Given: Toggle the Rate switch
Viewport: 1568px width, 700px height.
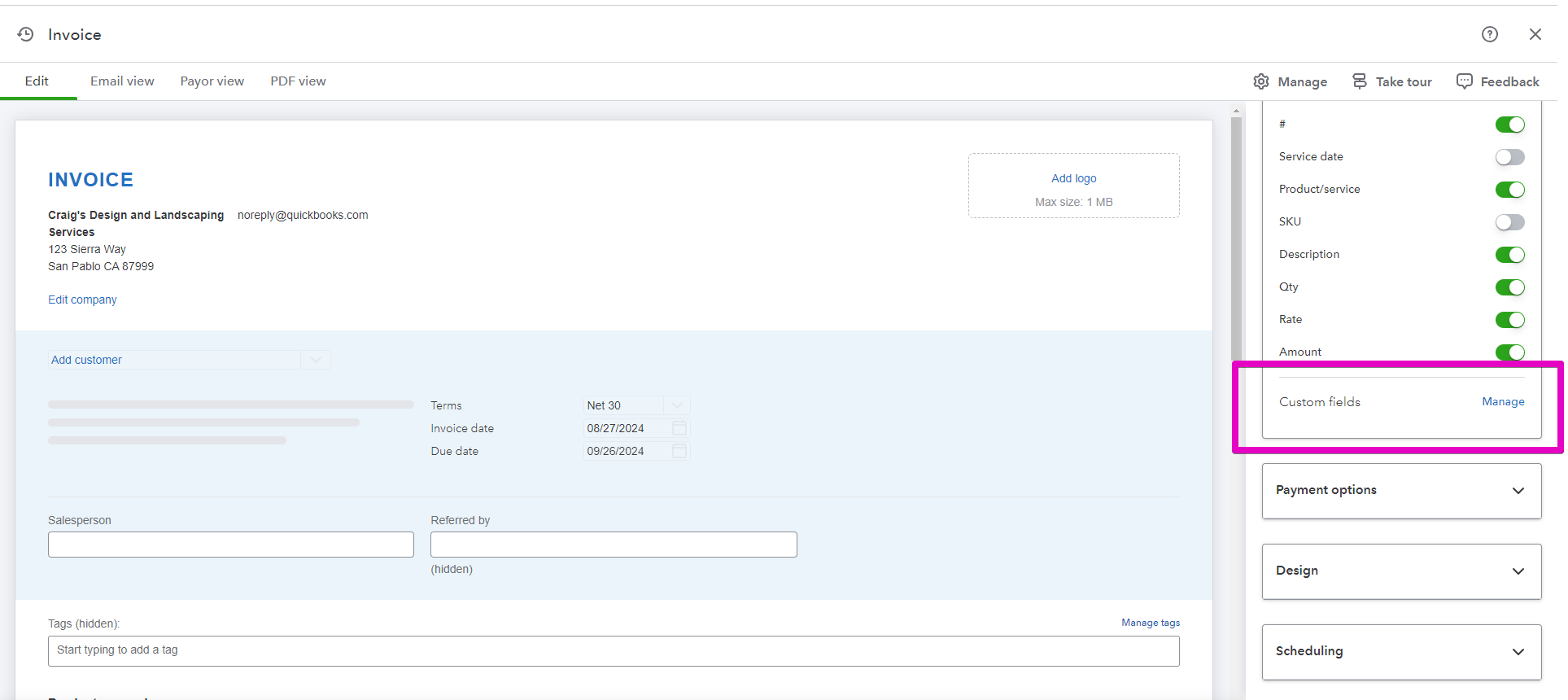Looking at the screenshot, I should tap(1510, 320).
